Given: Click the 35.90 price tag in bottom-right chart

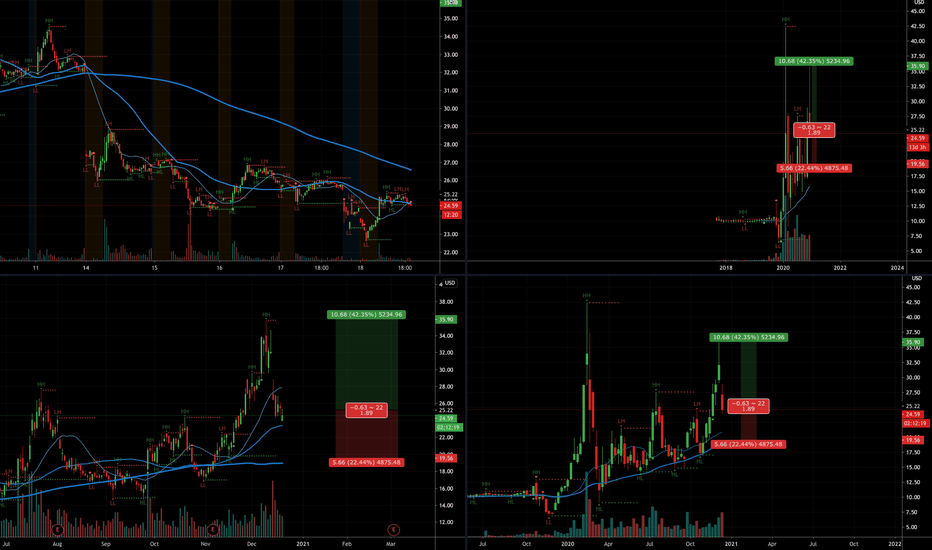Looking at the screenshot, I should tap(913, 342).
